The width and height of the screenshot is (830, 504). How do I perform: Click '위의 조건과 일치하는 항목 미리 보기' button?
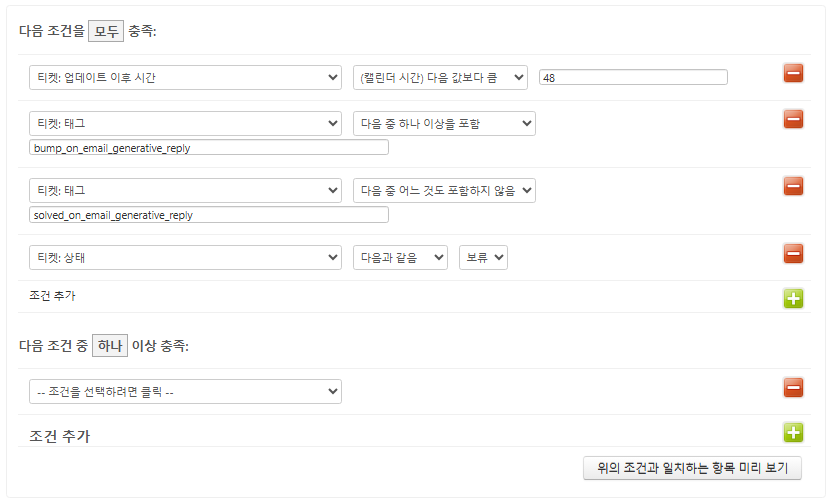point(692,467)
